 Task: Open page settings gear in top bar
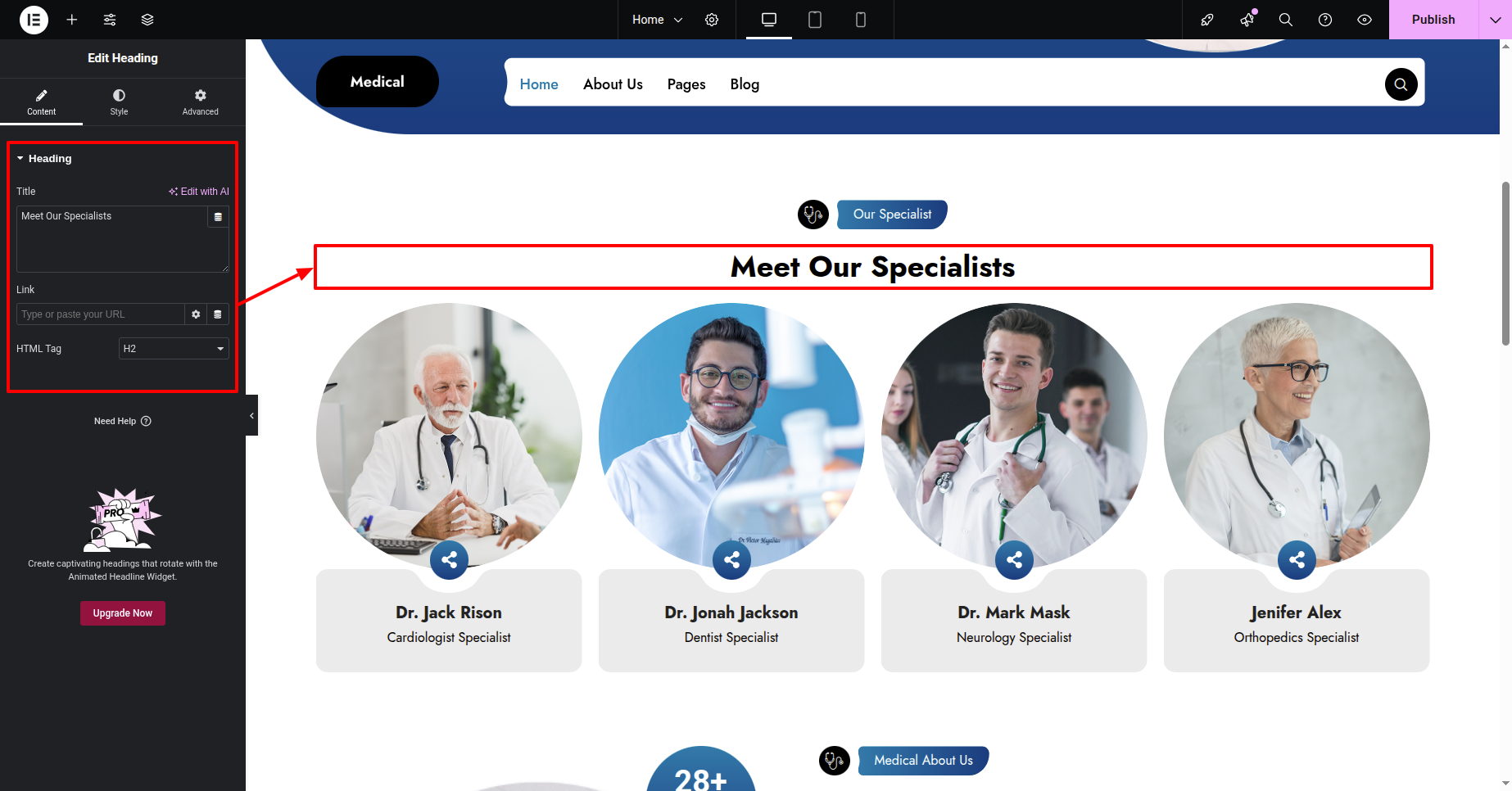[x=712, y=20]
